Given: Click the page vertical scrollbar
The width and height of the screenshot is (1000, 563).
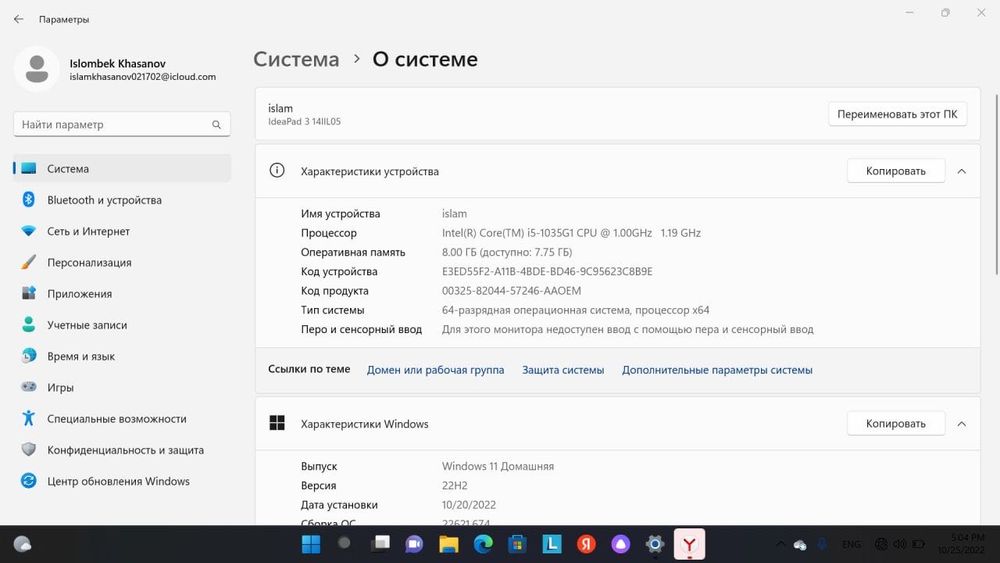Looking at the screenshot, I should coord(997,185).
